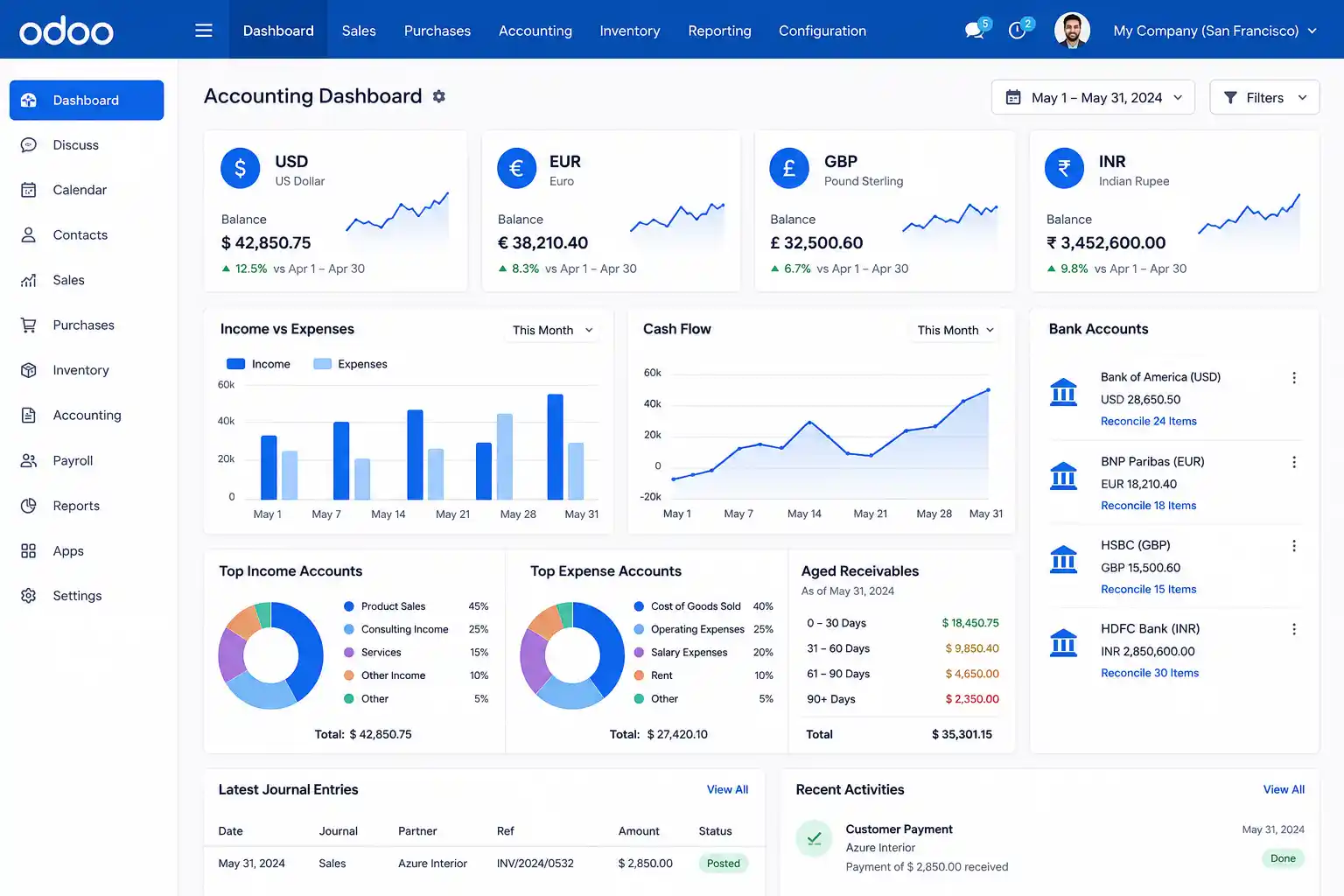Click Azure Interior partner in journal table
The image size is (1344, 896).
tap(432, 864)
